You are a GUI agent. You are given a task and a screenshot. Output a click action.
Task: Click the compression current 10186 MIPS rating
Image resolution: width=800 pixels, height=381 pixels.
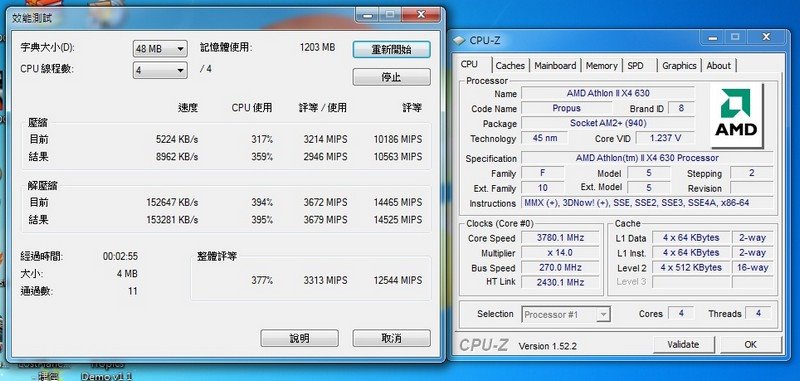[x=398, y=139]
